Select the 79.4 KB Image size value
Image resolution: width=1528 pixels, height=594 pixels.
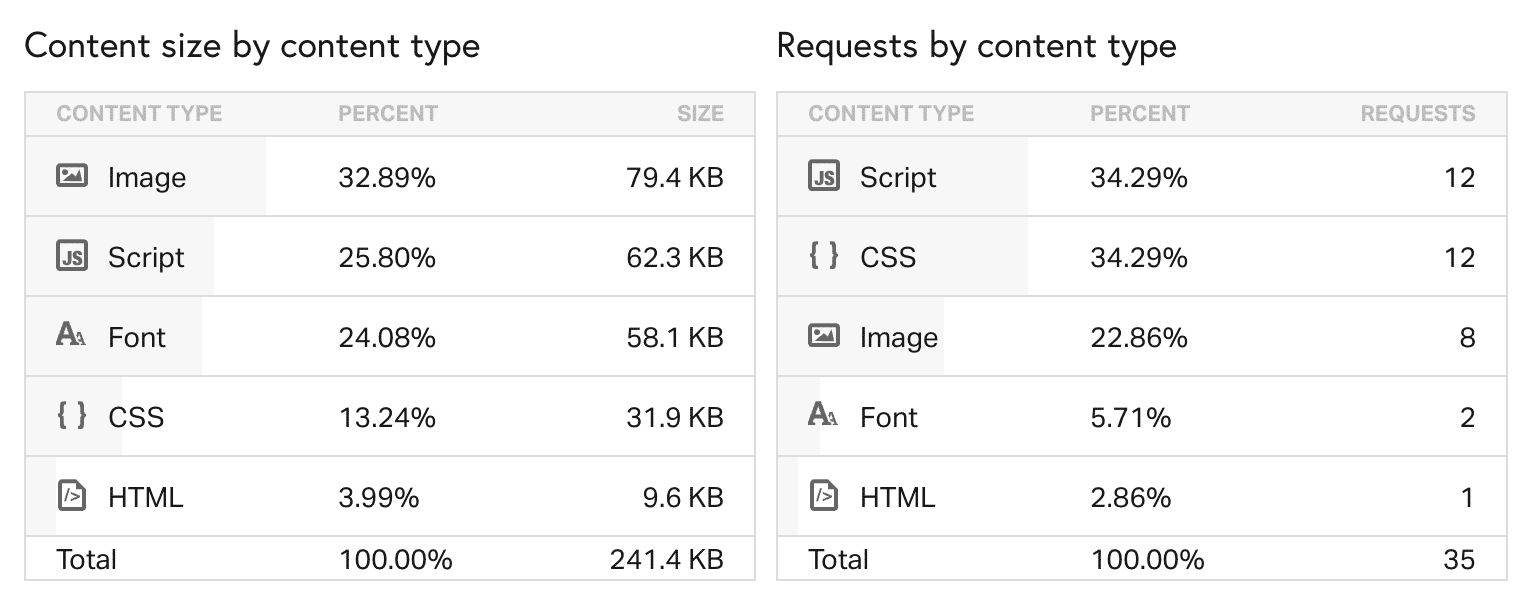[675, 178]
